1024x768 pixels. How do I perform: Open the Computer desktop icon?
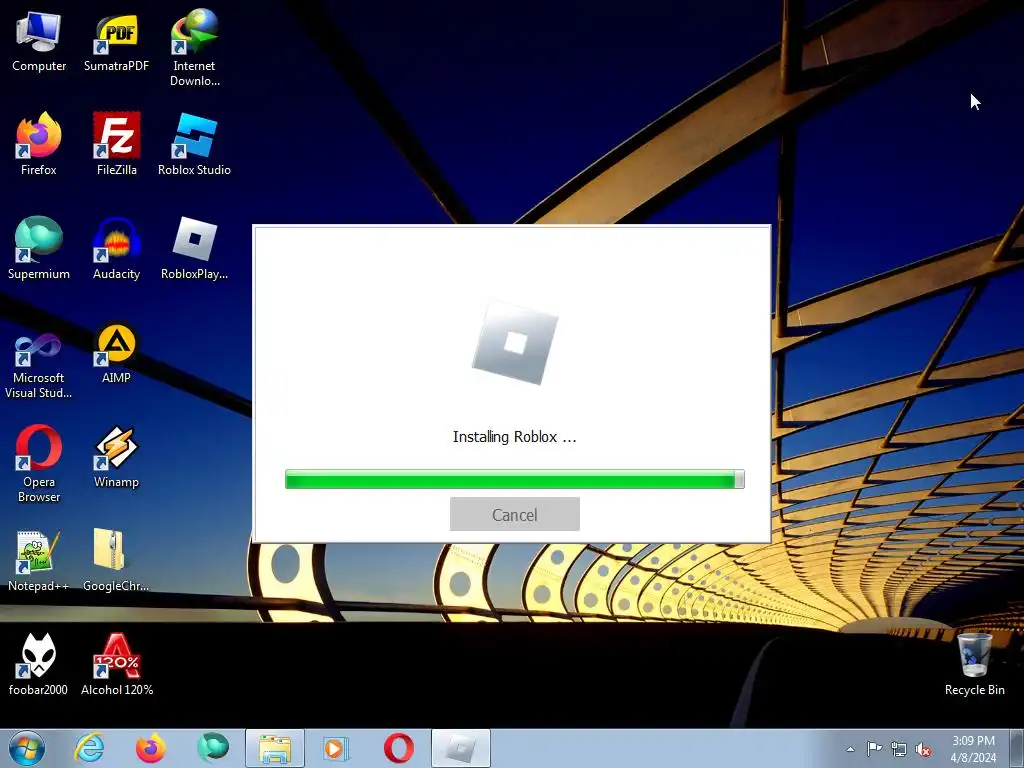pos(39,40)
